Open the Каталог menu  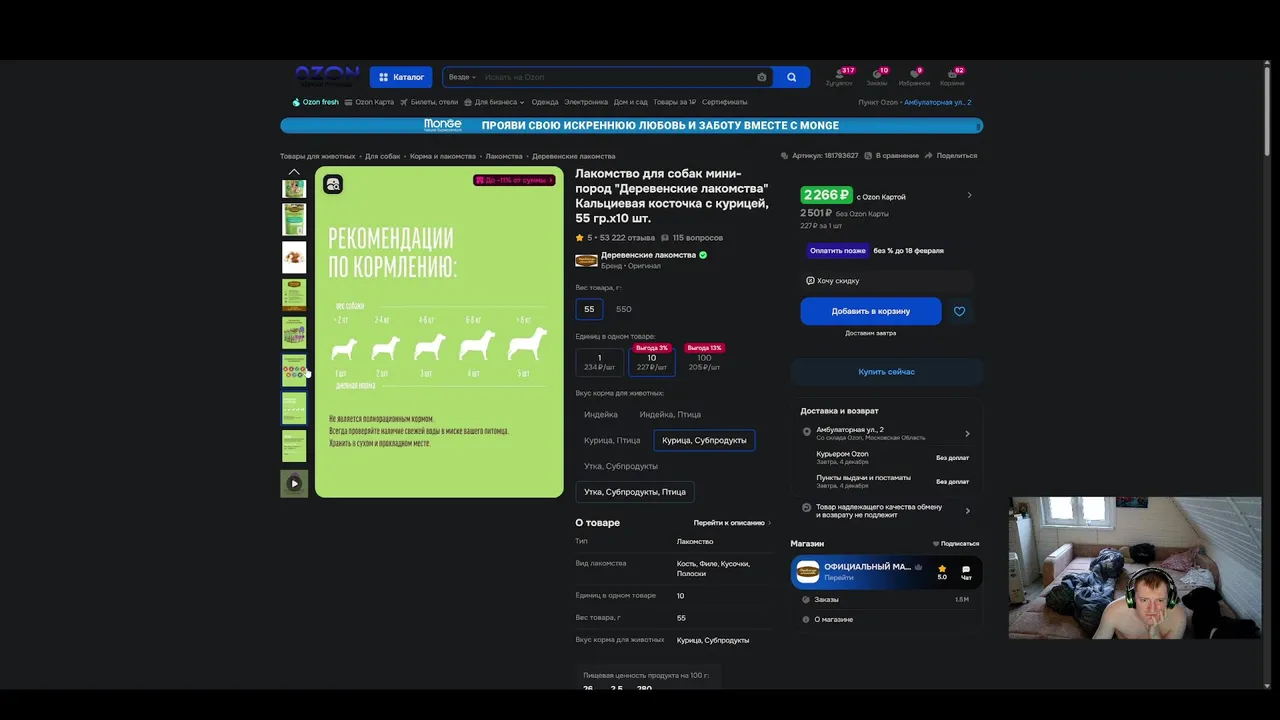coord(401,77)
